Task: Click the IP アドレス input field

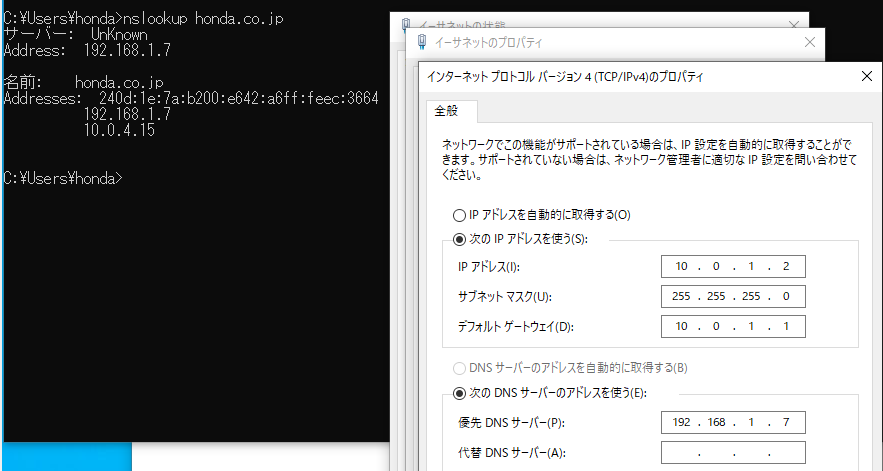Action: 733,266
